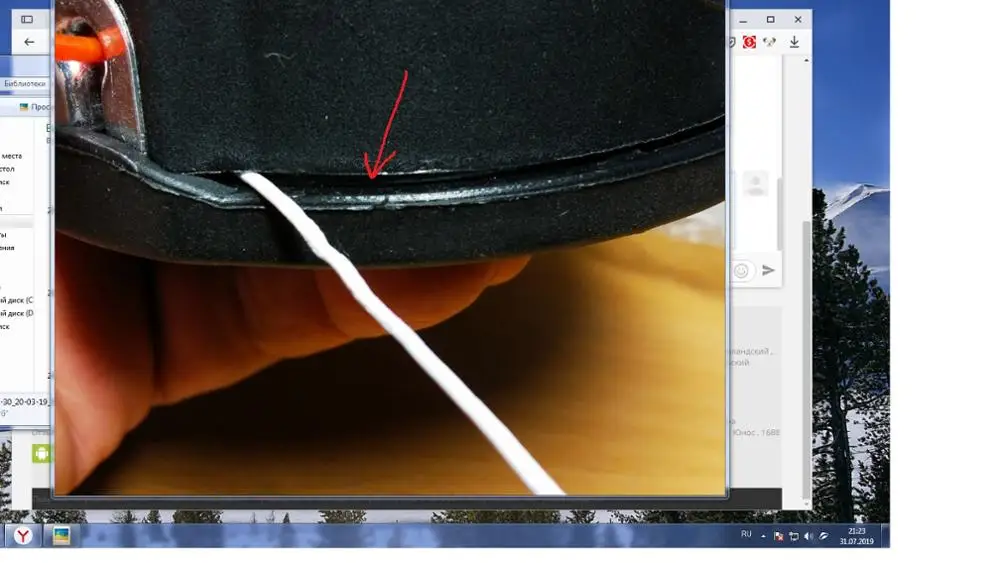Viewport: 1000px width, 563px height.
Task: Open the dog-face extension icon in browser toolbar
Action: pos(770,42)
